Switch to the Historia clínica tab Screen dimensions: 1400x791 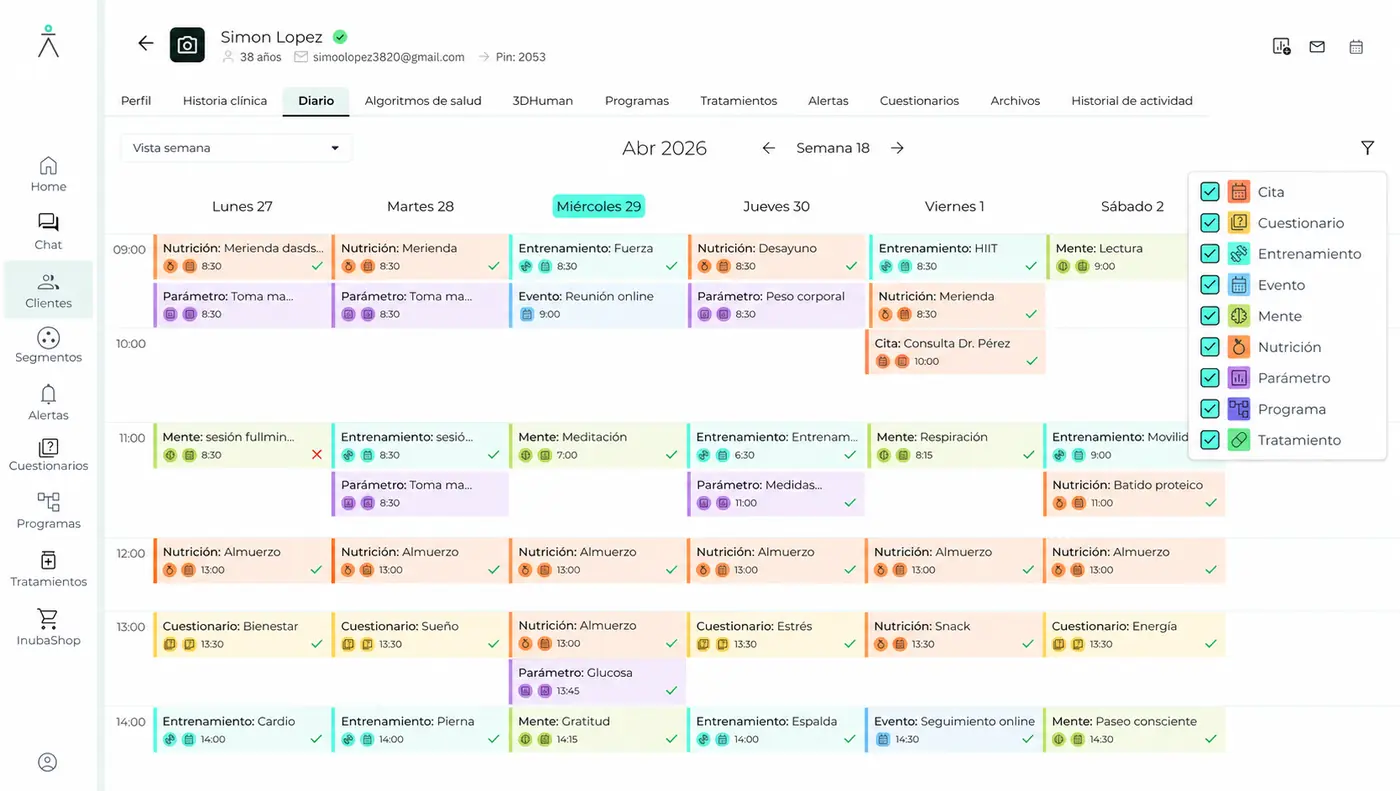point(225,101)
